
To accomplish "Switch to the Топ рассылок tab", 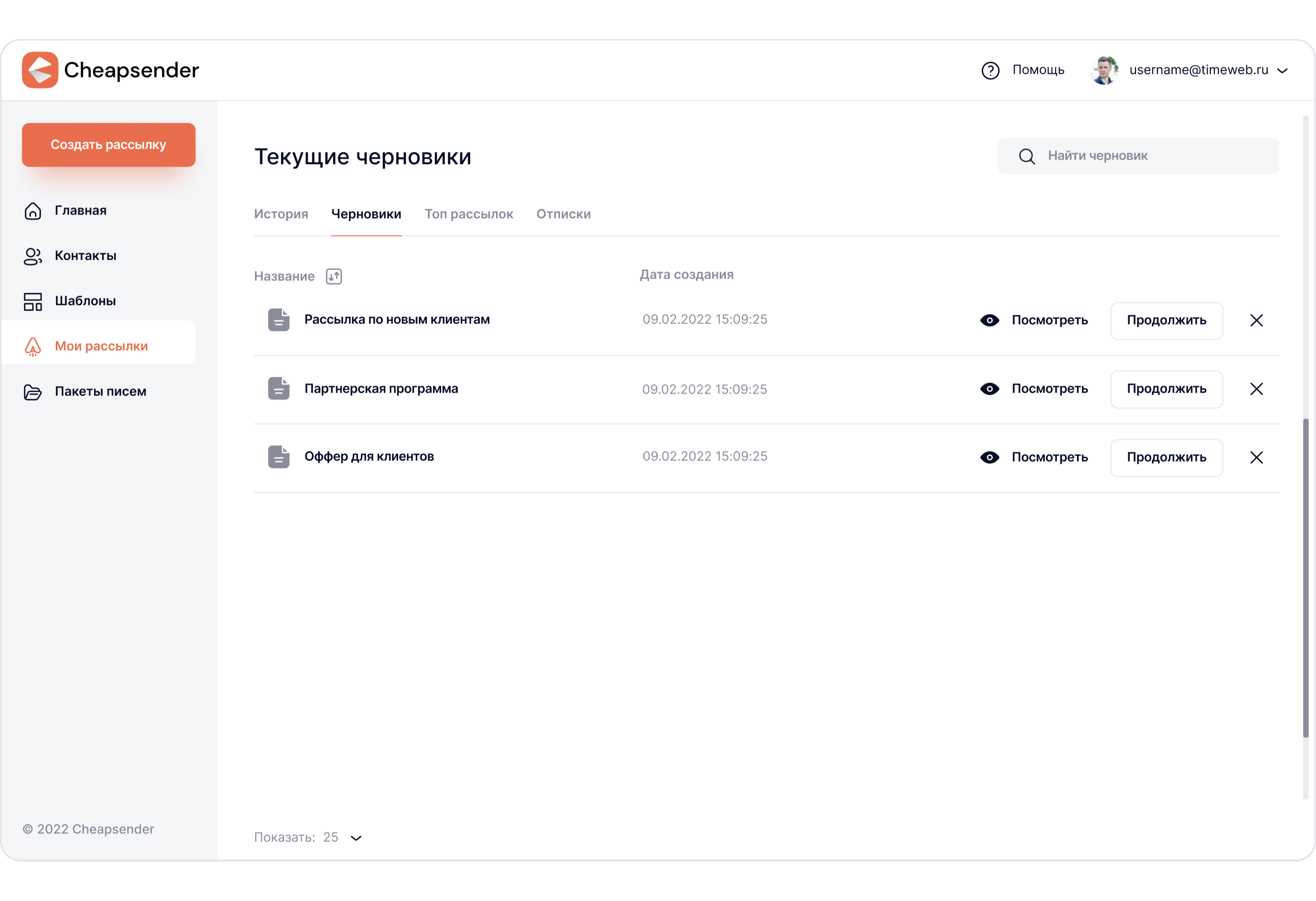I will coord(469,214).
